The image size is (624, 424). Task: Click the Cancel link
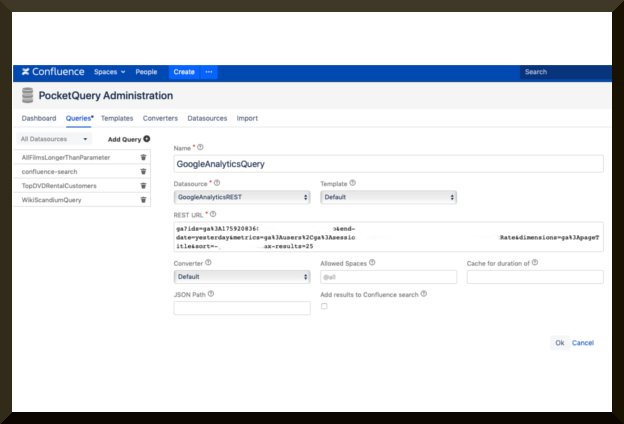583,343
